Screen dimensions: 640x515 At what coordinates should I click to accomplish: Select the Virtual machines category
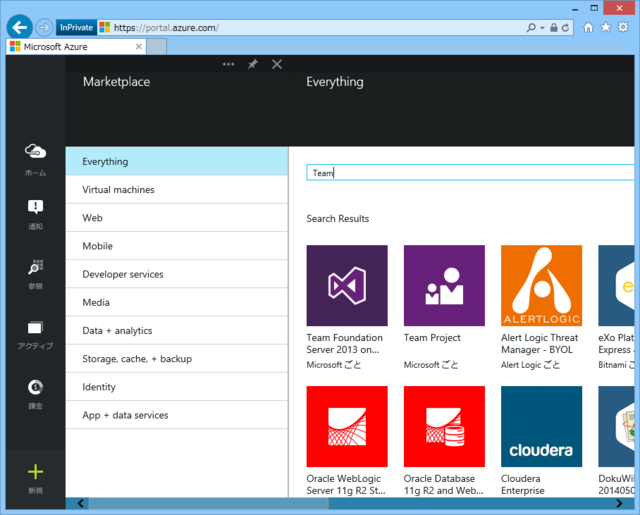tap(177, 190)
